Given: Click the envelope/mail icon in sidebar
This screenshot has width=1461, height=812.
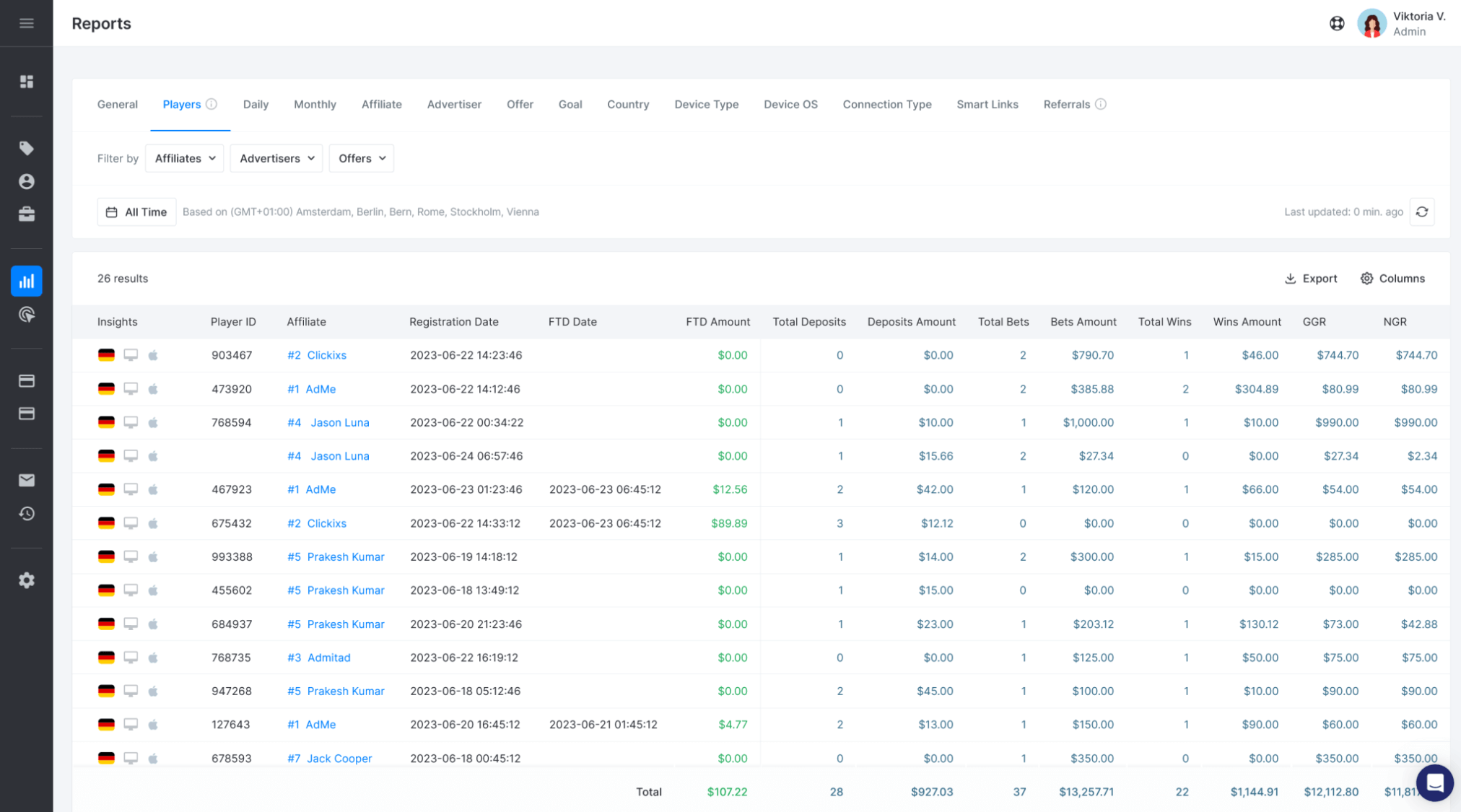Looking at the screenshot, I should point(27,480).
